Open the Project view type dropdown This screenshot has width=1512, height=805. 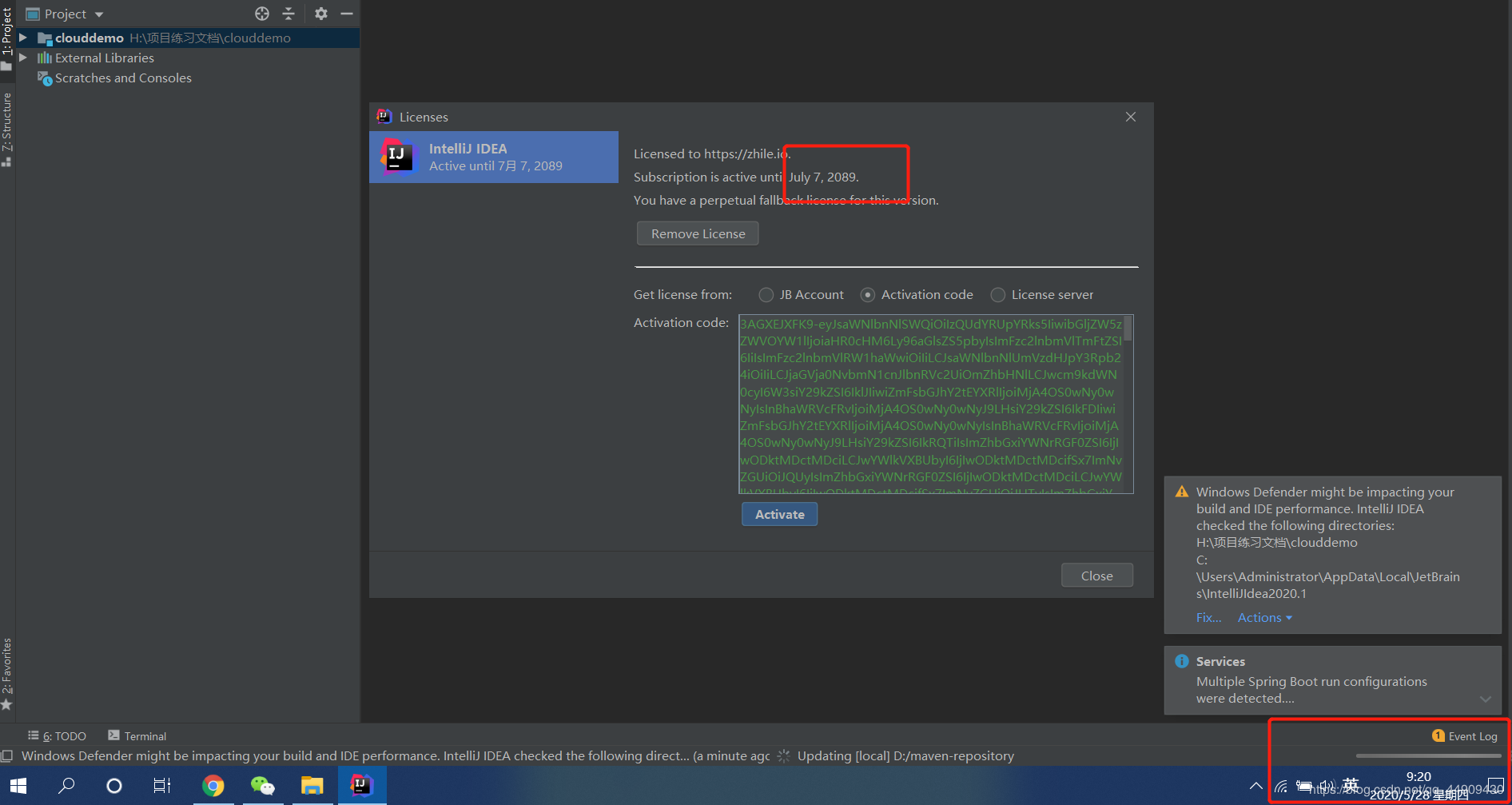click(x=66, y=14)
